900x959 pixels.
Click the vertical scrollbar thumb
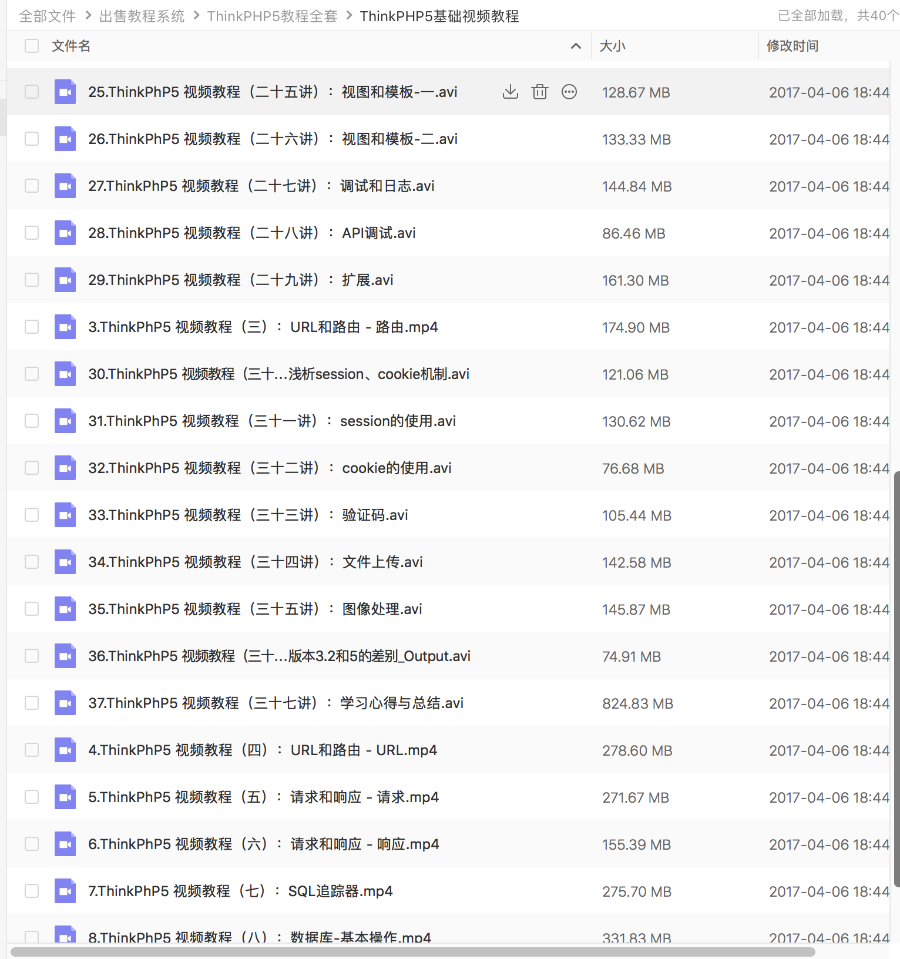point(896,679)
